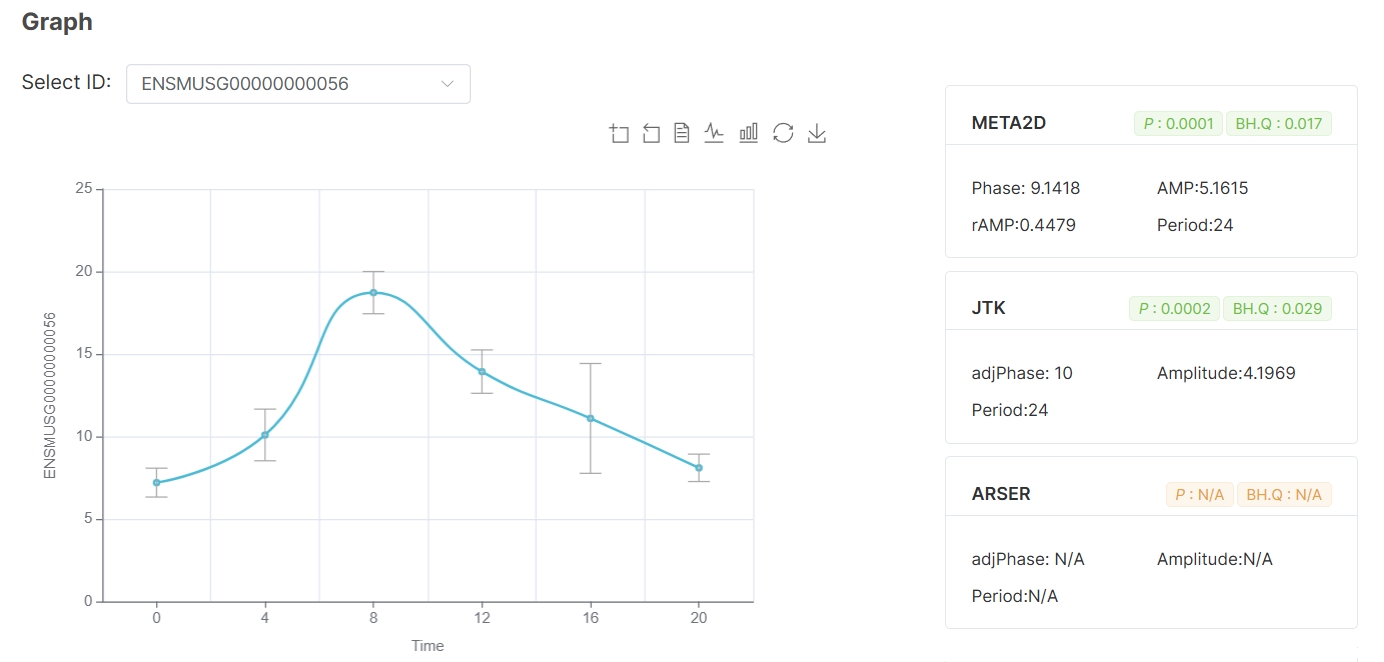This screenshot has height=662, width=1384.
Task: Click the data point at time 0
Action: (x=156, y=482)
